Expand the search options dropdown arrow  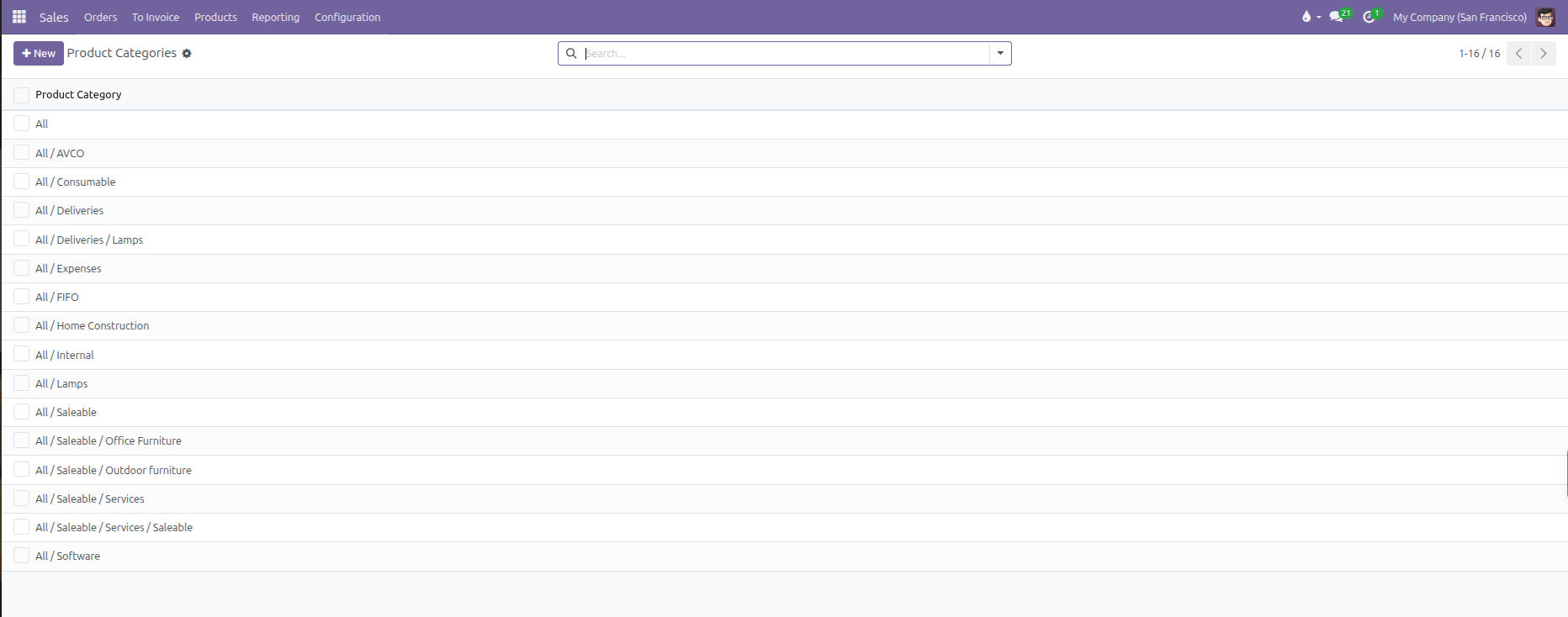click(x=1000, y=53)
